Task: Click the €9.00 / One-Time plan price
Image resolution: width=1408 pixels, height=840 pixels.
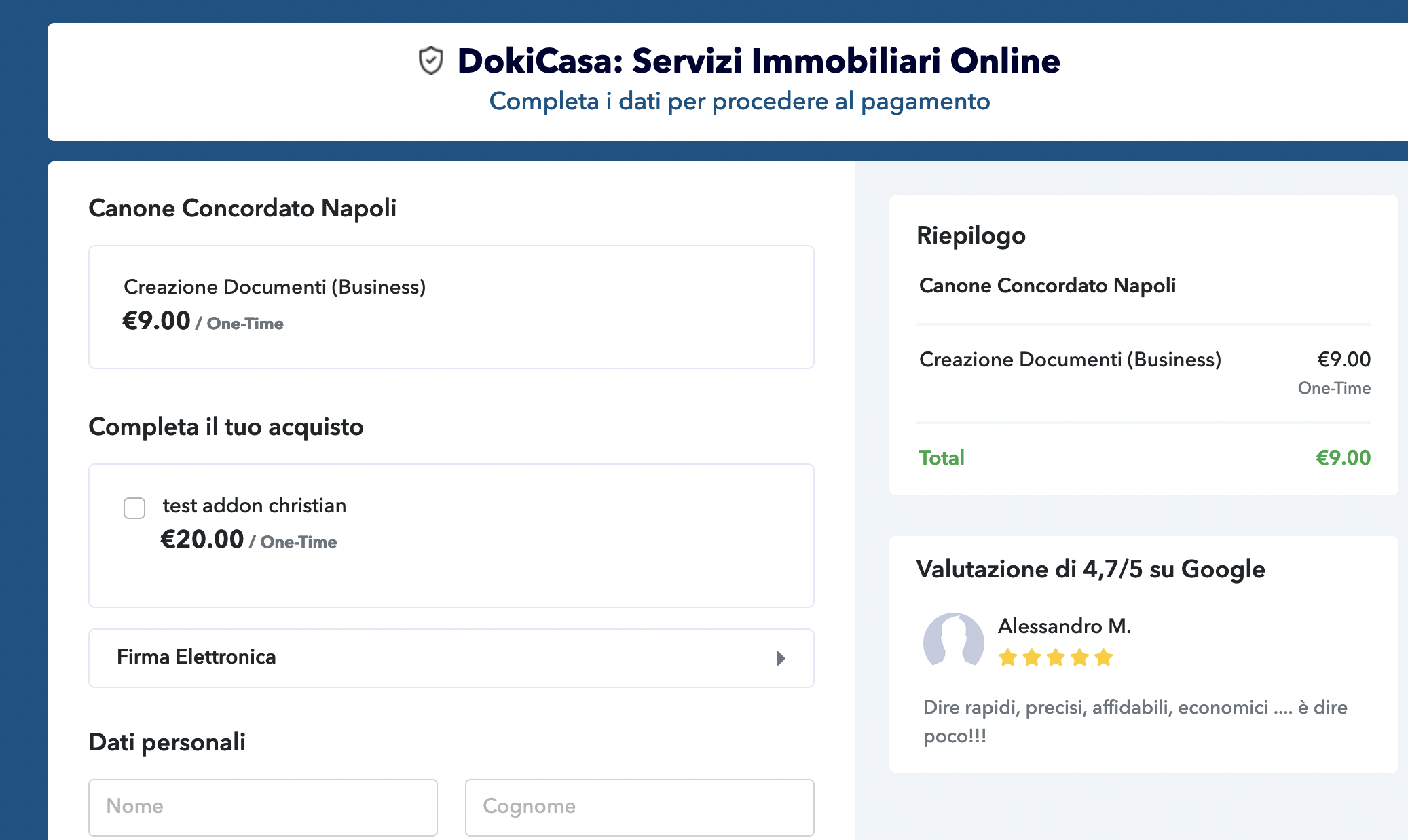Action: [x=202, y=321]
